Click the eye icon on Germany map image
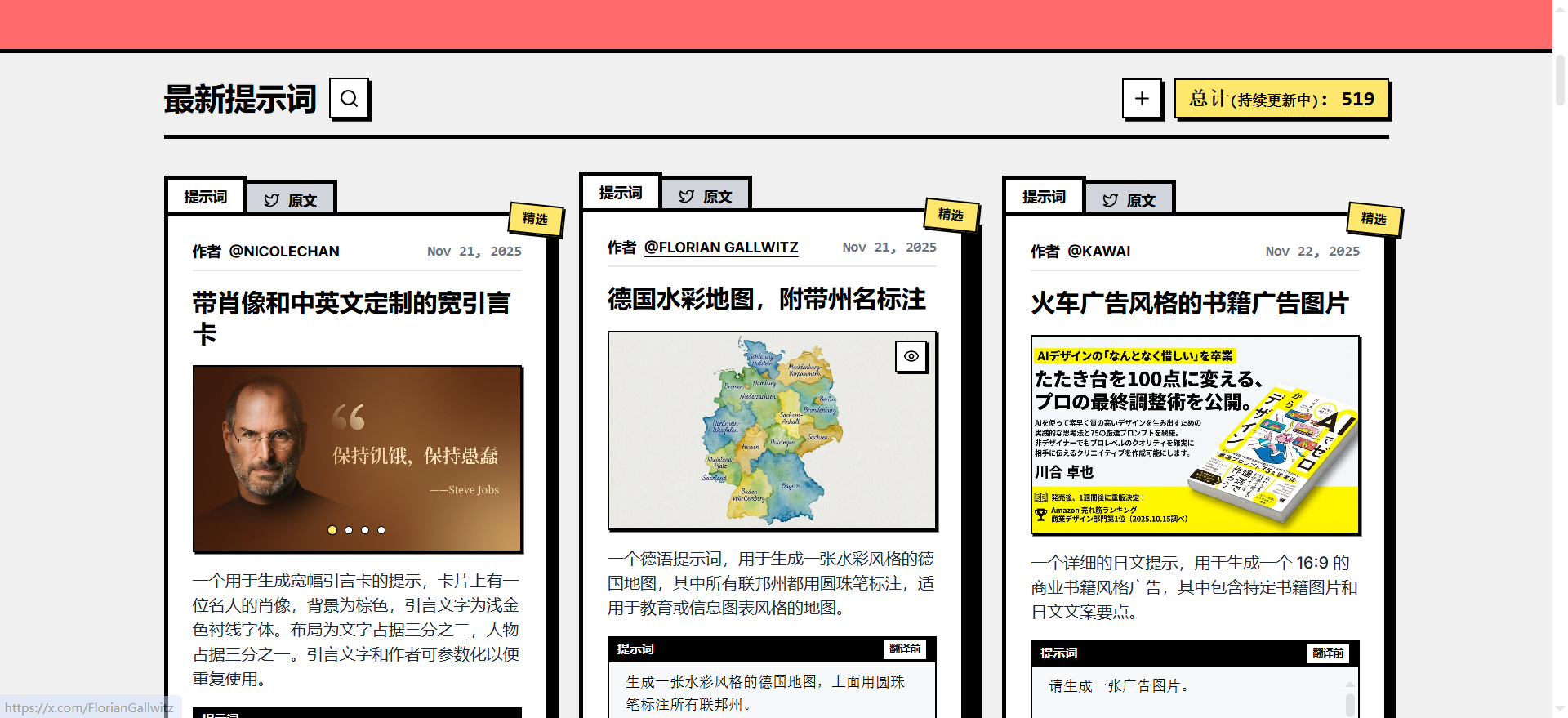 tap(911, 356)
